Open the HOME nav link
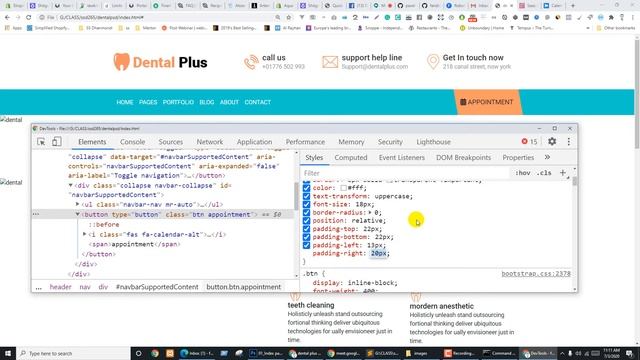The height and width of the screenshot is (360, 640). (x=124, y=102)
